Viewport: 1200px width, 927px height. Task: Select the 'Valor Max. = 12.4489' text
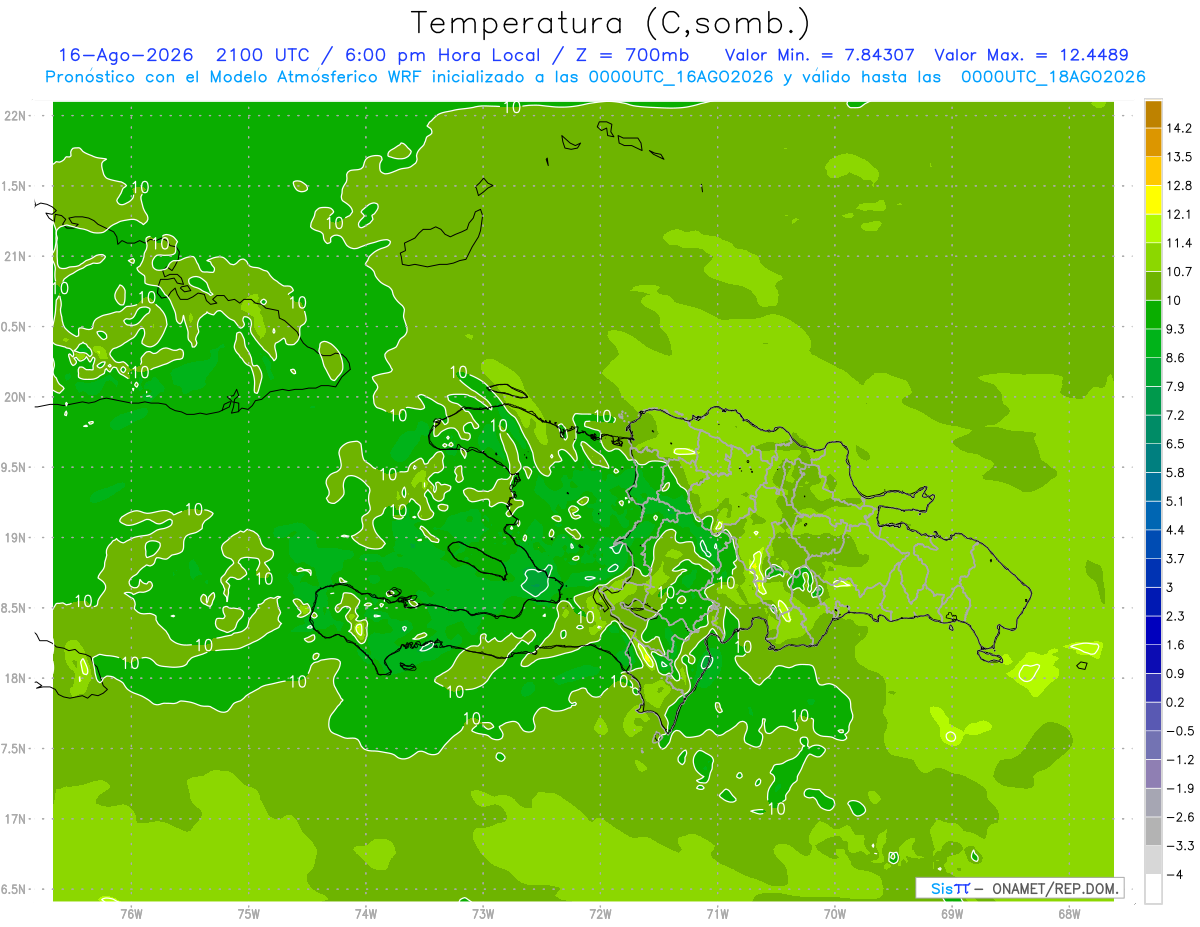click(x=1032, y=55)
